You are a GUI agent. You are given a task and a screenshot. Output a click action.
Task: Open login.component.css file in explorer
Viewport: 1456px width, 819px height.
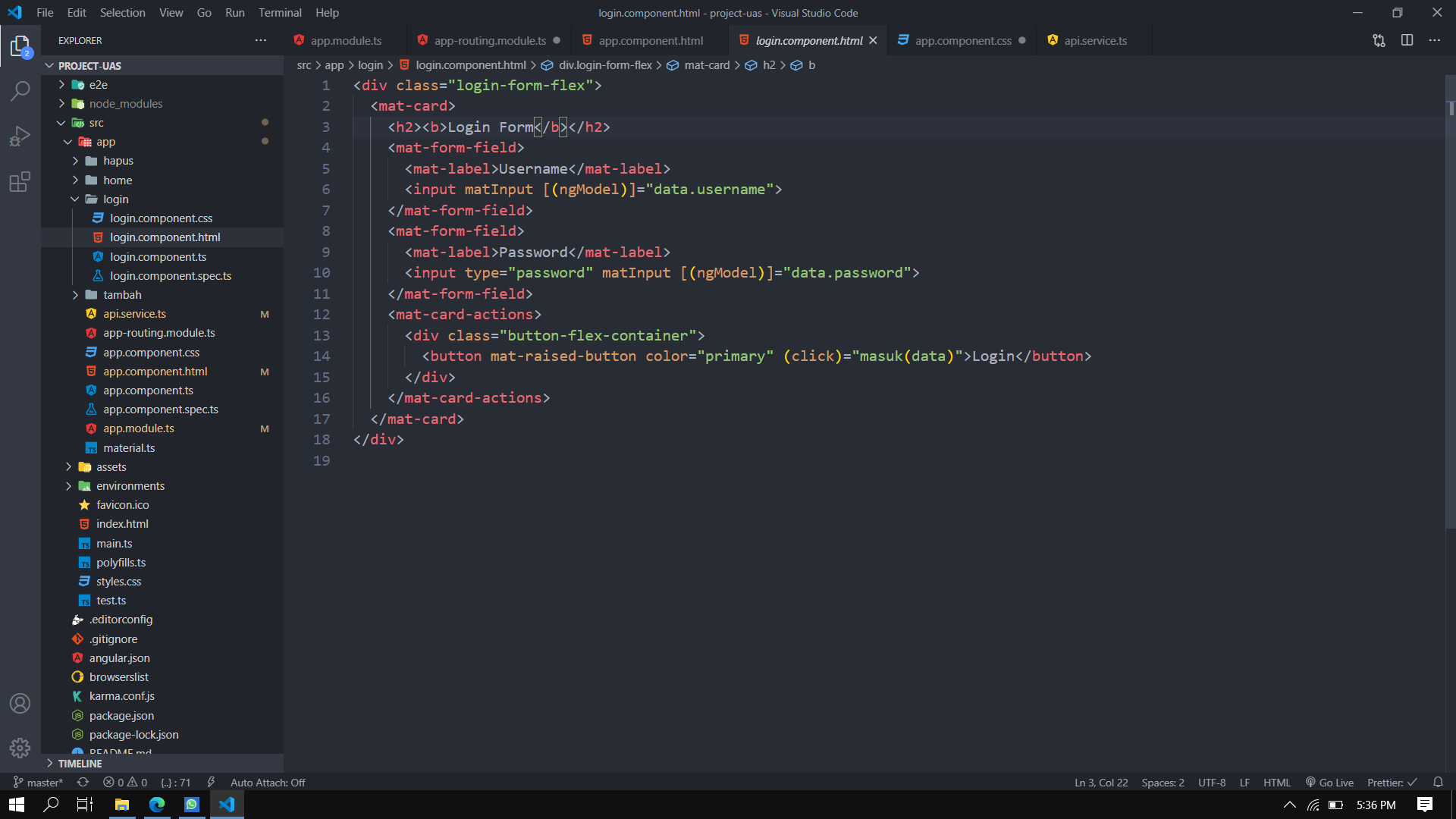[161, 218]
